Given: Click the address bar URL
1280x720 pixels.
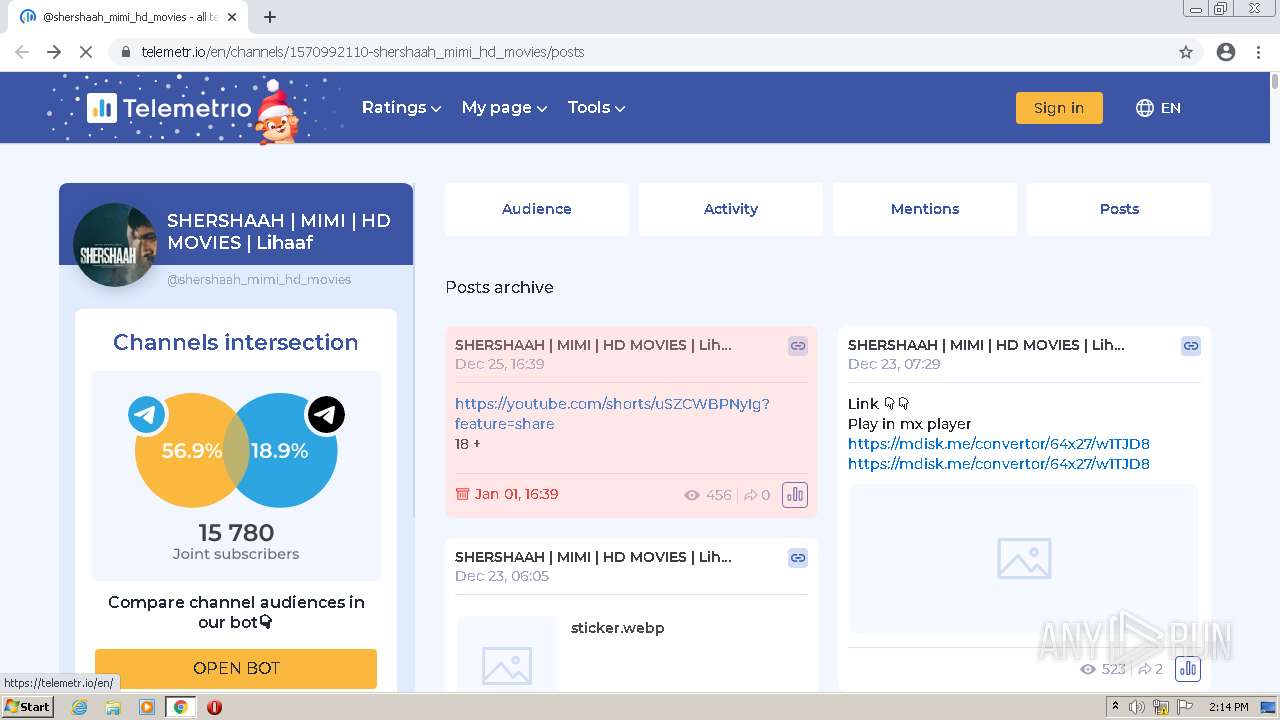Looking at the screenshot, I should [363, 52].
